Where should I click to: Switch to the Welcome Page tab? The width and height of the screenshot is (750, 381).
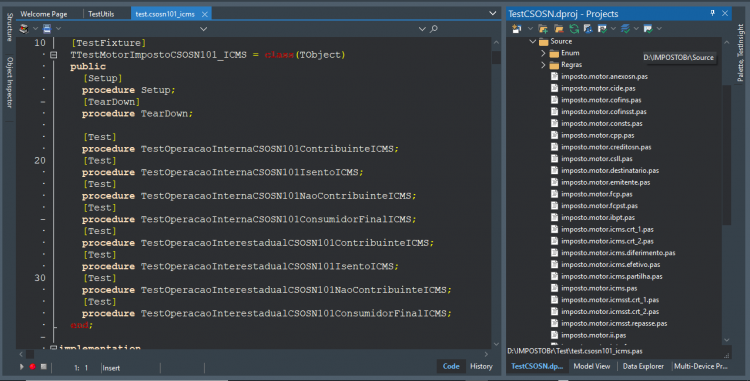click(44, 14)
